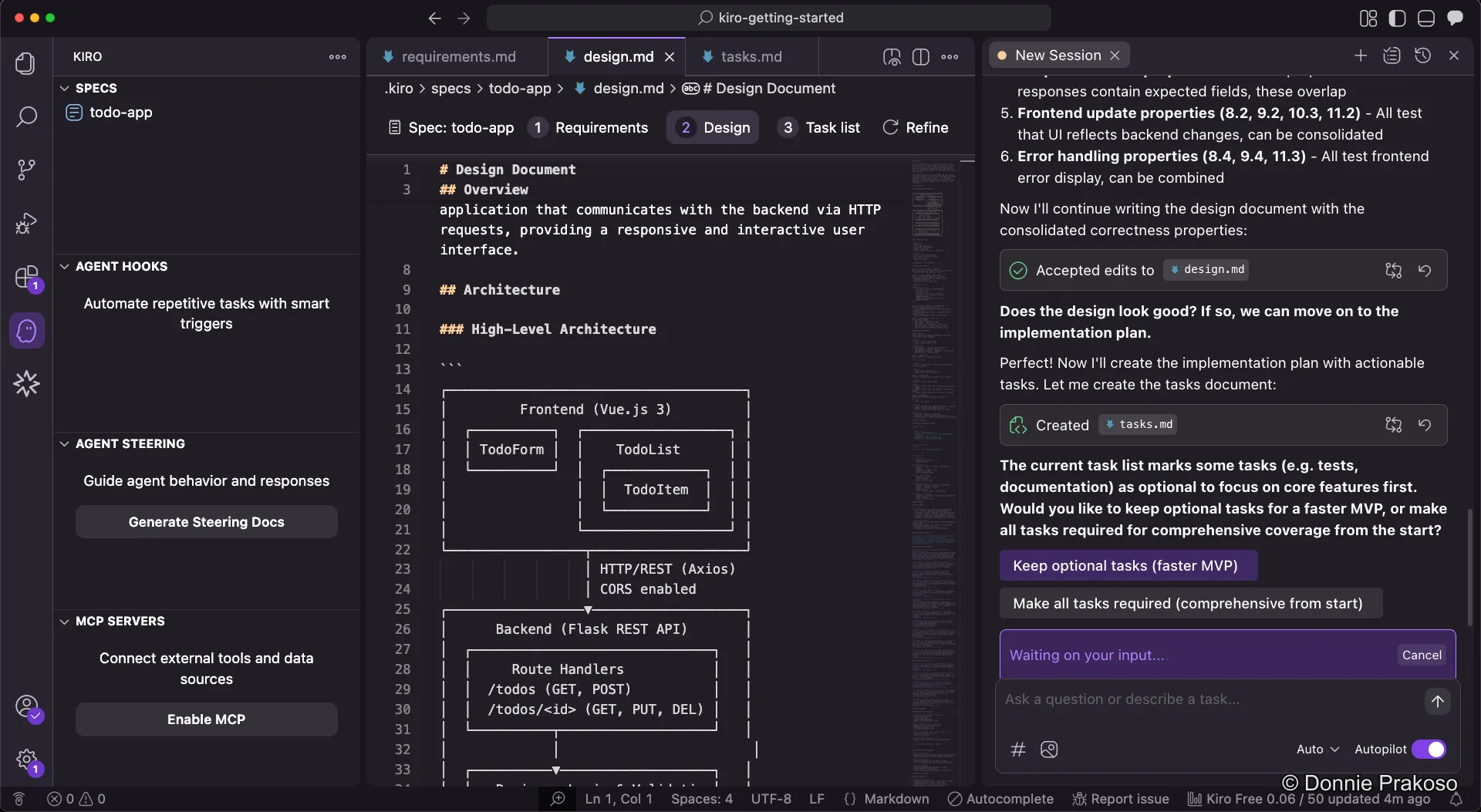1481x812 pixels.
Task: Click the split editor icon
Action: click(x=922, y=56)
